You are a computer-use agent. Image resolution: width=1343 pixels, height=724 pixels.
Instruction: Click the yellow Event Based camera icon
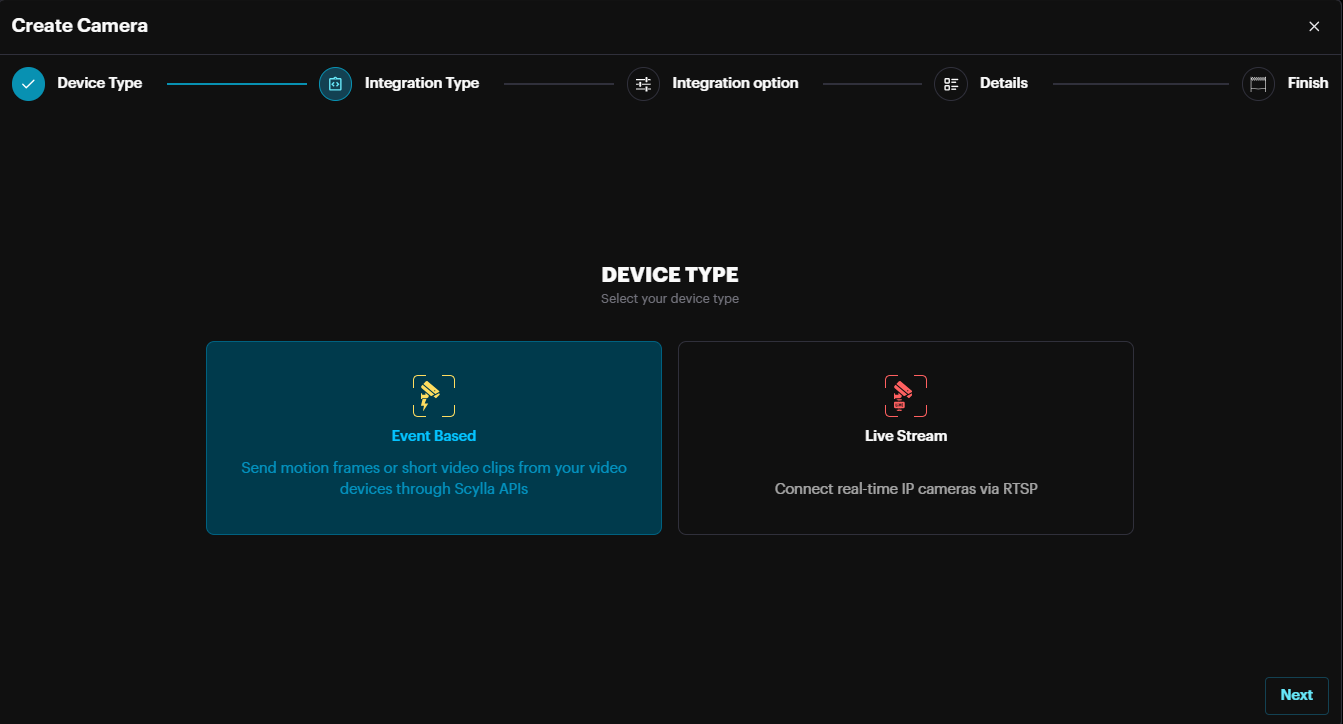coord(433,396)
